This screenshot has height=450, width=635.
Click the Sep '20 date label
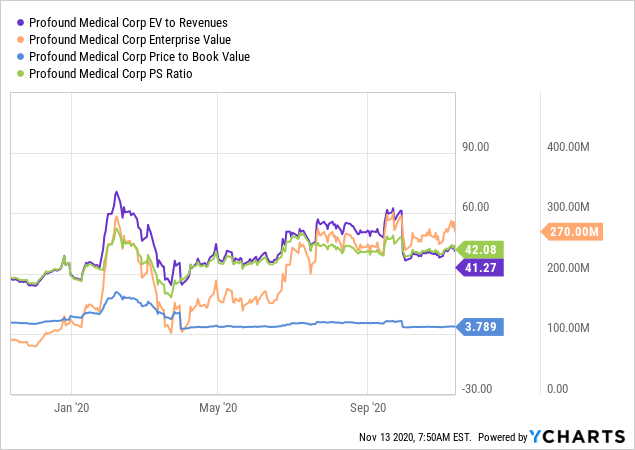368,408
